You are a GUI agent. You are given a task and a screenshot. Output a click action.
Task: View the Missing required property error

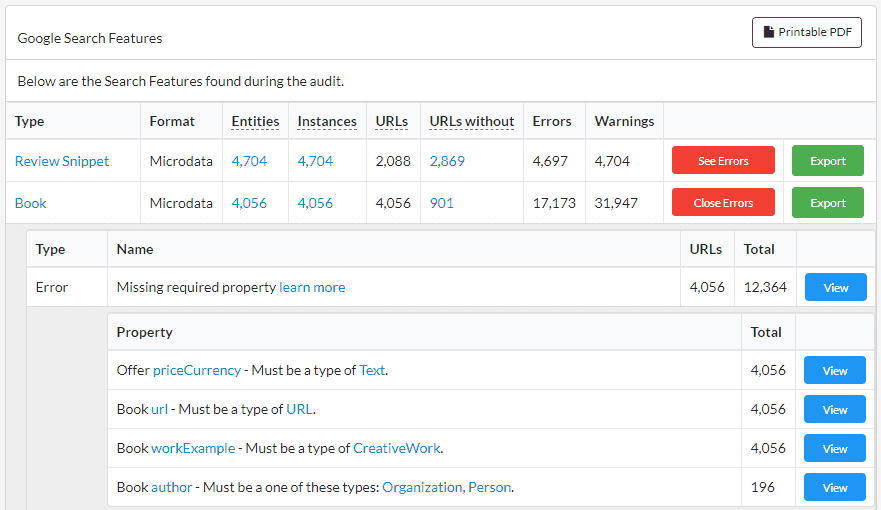pos(835,288)
